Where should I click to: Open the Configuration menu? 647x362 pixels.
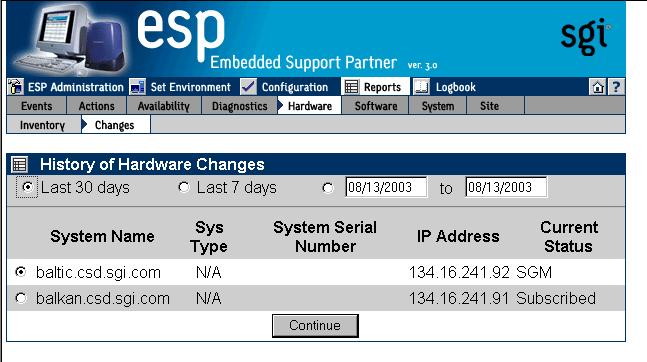coord(295,87)
